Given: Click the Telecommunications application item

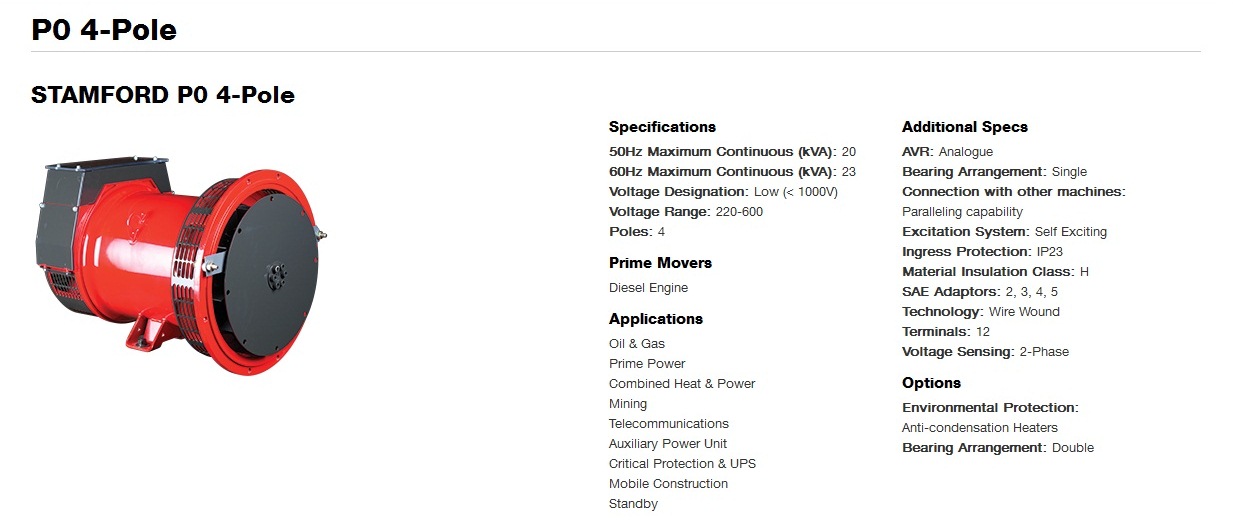Looking at the screenshot, I should point(669,424).
